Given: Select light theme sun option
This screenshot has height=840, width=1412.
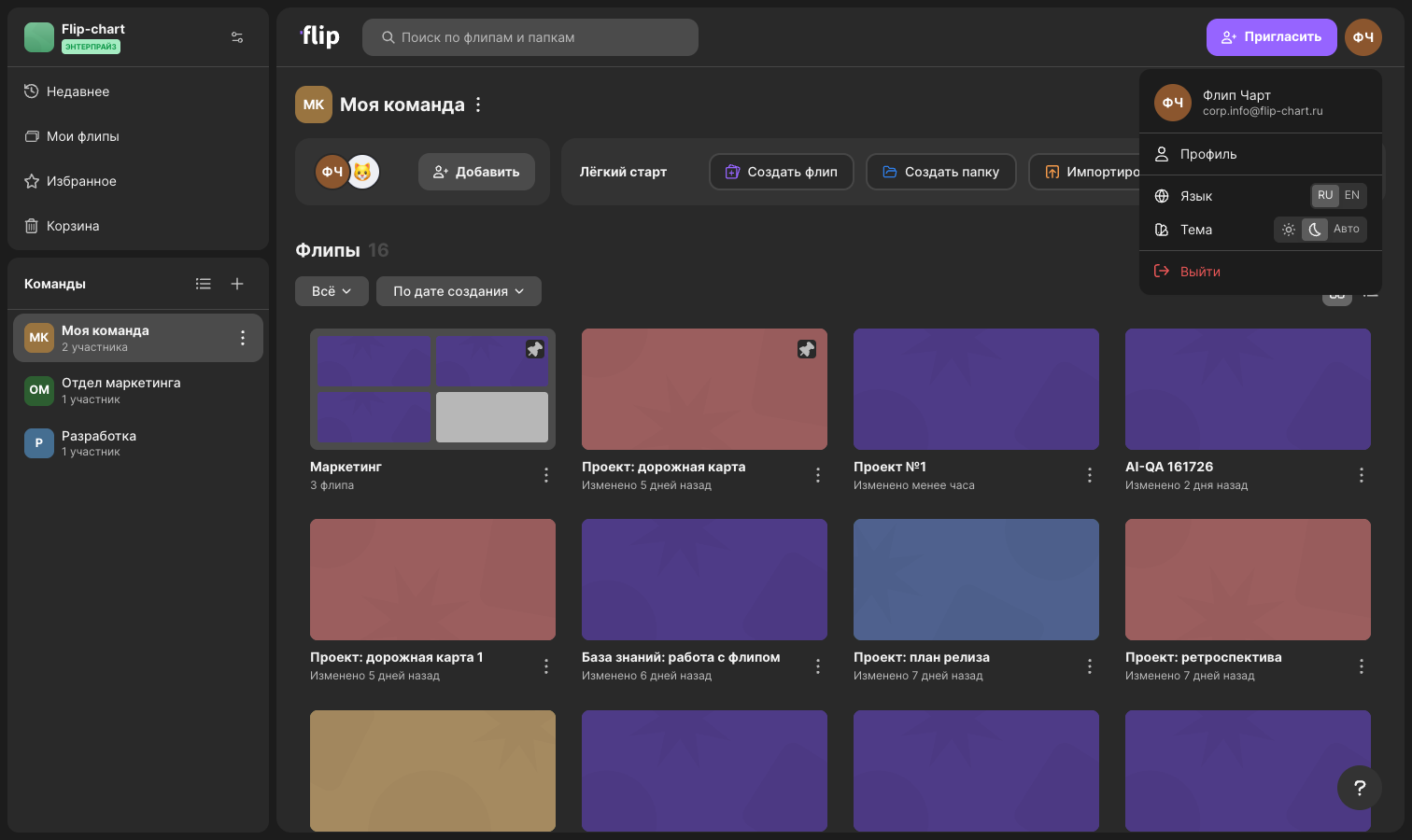Looking at the screenshot, I should point(1289,230).
